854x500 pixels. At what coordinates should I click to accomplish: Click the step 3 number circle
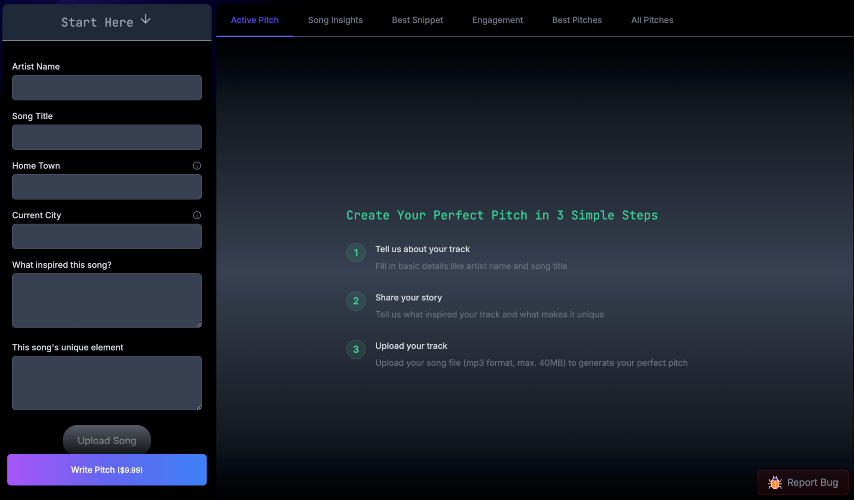(356, 349)
